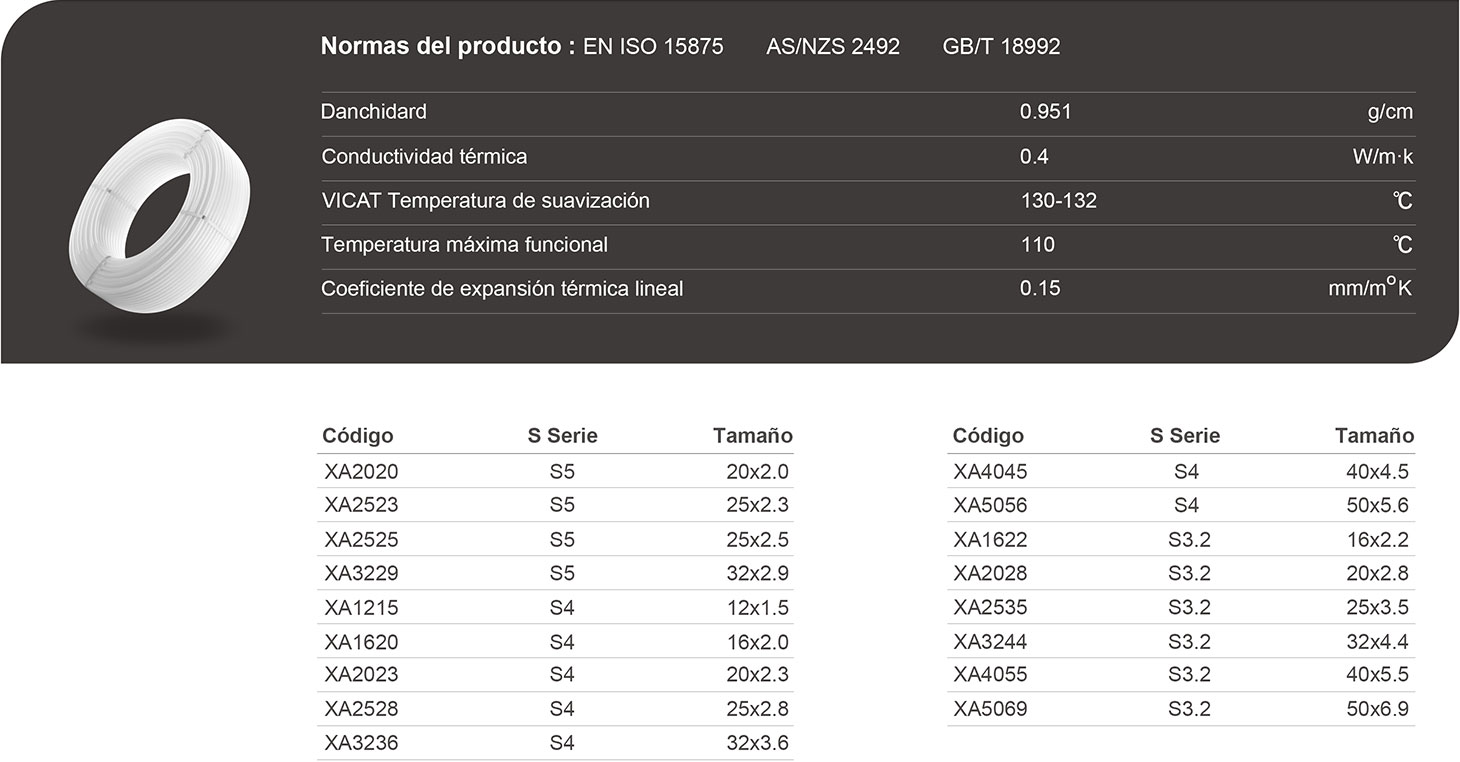This screenshot has width=1460, height=762.
Task: Click the Temperatura máxima funcional label
Action: point(464,245)
